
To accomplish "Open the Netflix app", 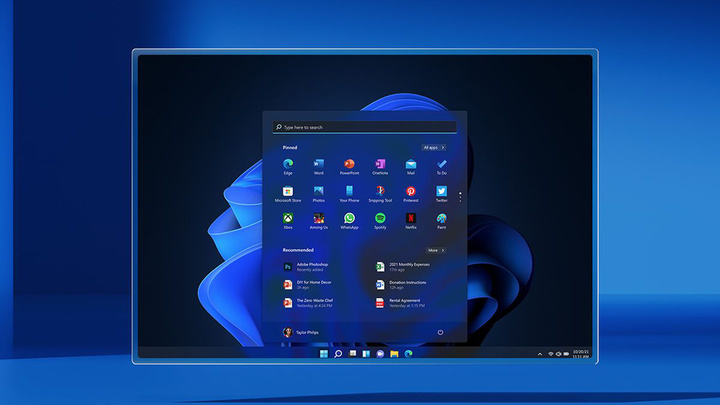I will (x=411, y=221).
